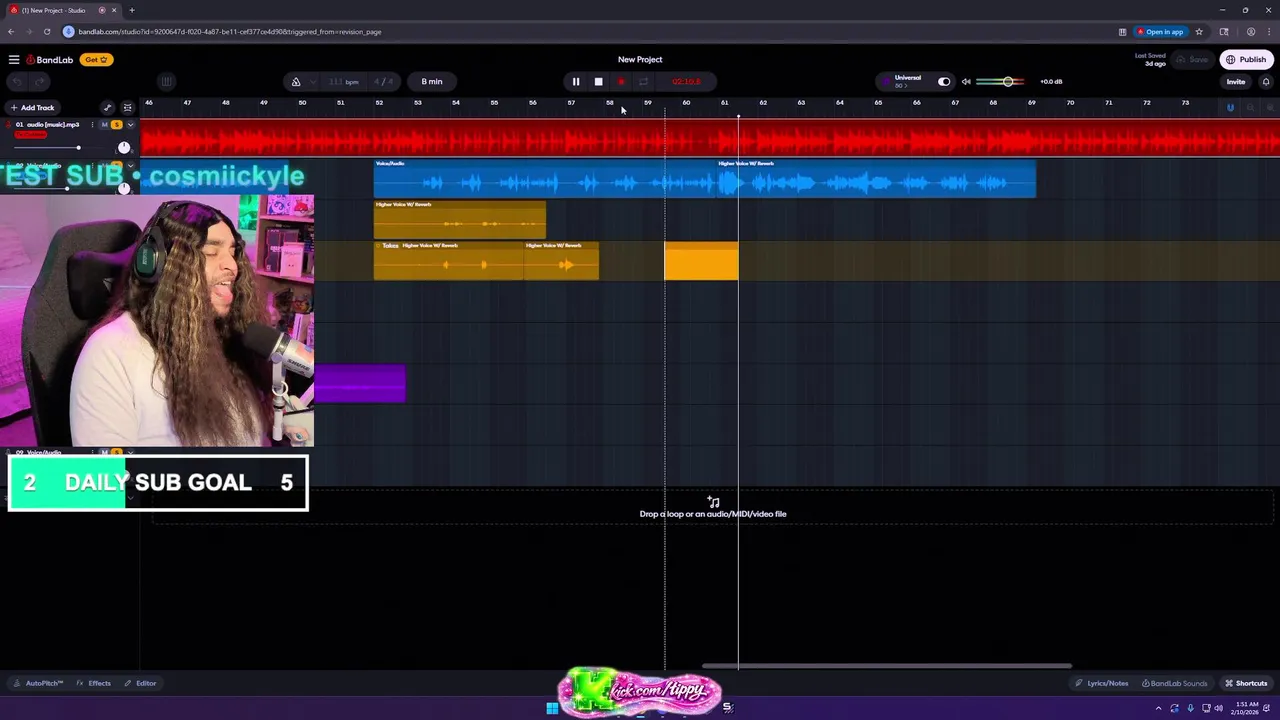Open the BandLab hamburger menu
This screenshot has height=720, width=1280.
[13, 60]
